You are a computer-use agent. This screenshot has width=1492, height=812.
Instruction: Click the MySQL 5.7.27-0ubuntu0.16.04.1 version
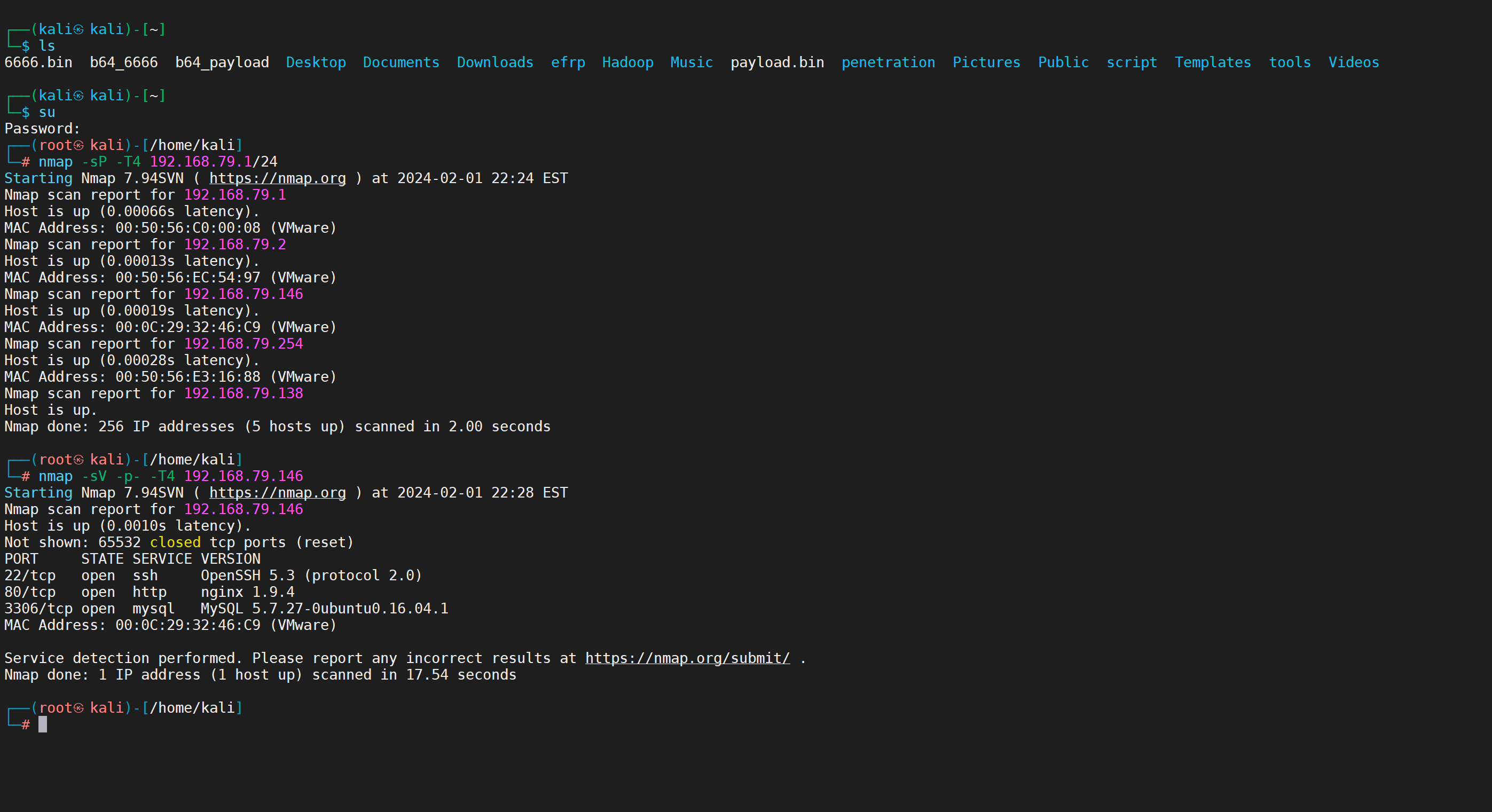click(324, 609)
